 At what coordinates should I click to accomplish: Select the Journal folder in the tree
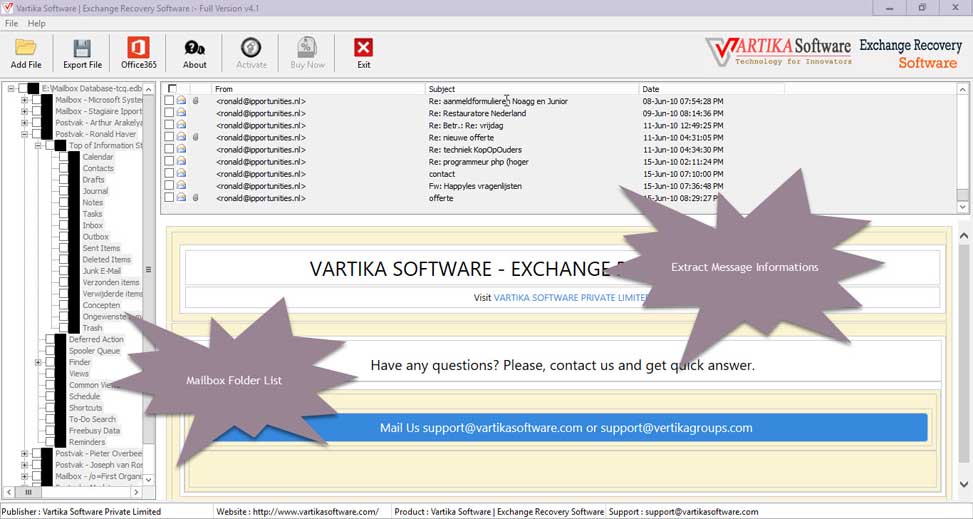click(x=95, y=191)
